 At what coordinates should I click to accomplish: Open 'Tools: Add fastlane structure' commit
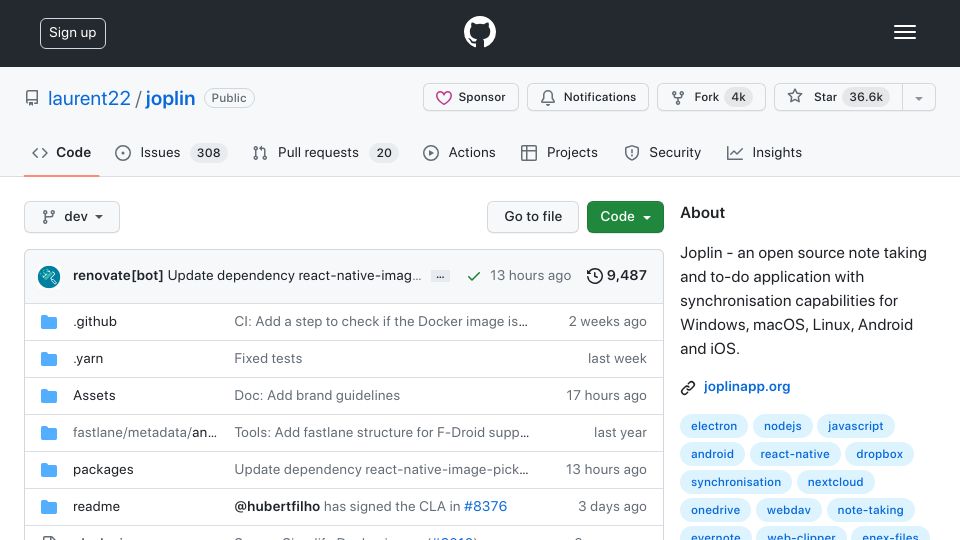(x=381, y=432)
